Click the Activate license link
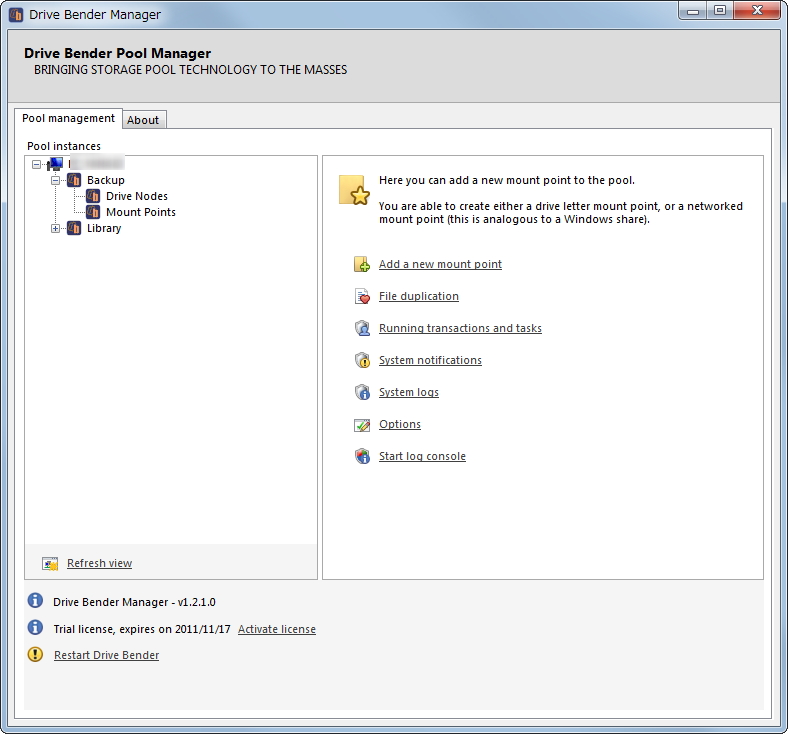The height and width of the screenshot is (734, 788). point(277,629)
